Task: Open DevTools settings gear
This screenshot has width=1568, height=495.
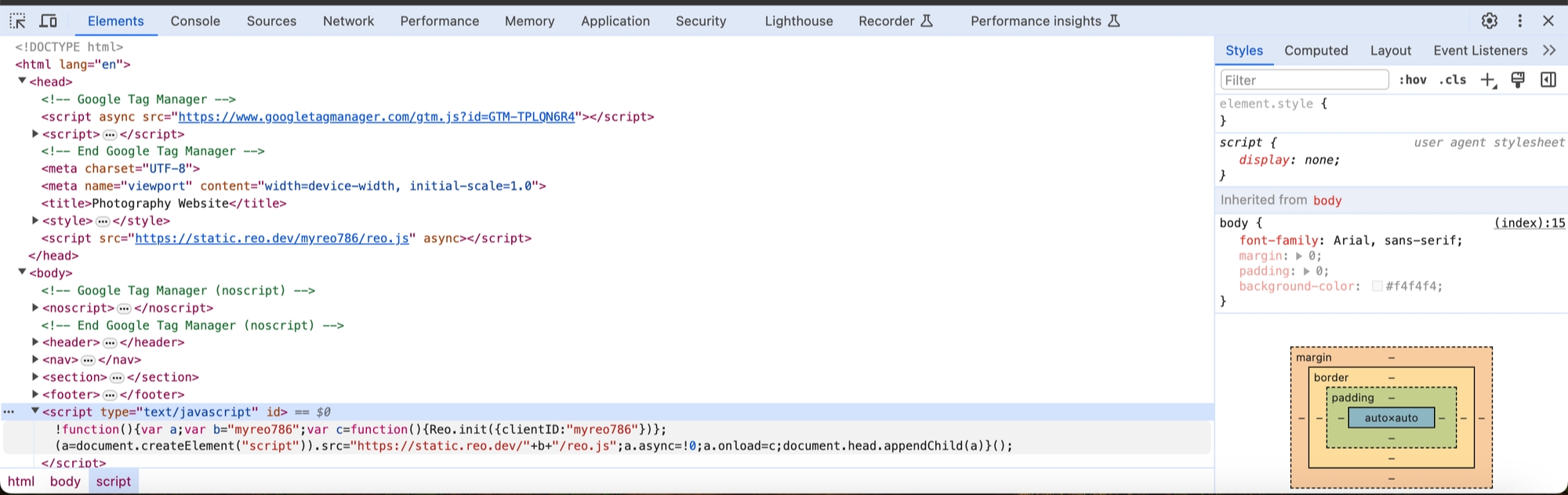Action: [x=1490, y=21]
